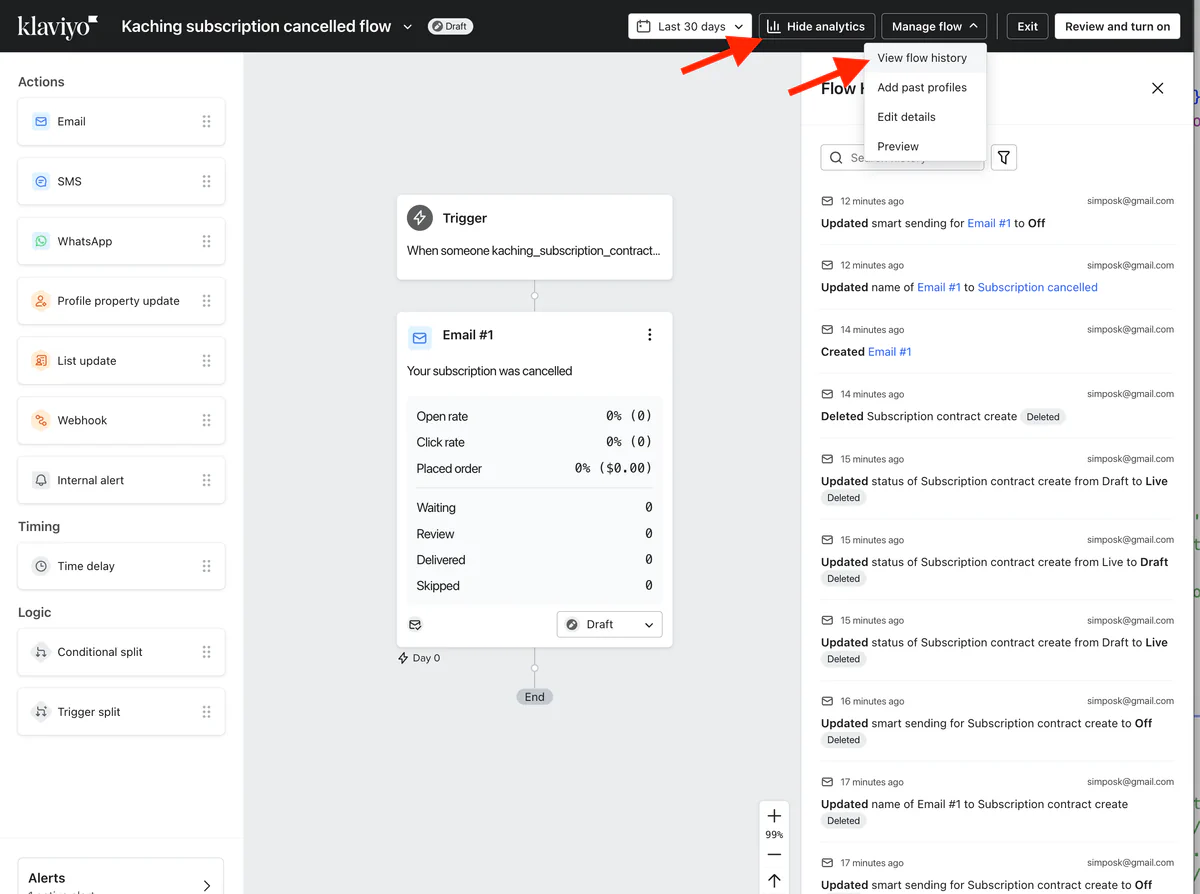Click the Trigger lightning bolt icon
Image resolution: width=1200 pixels, height=894 pixels.
pos(420,218)
